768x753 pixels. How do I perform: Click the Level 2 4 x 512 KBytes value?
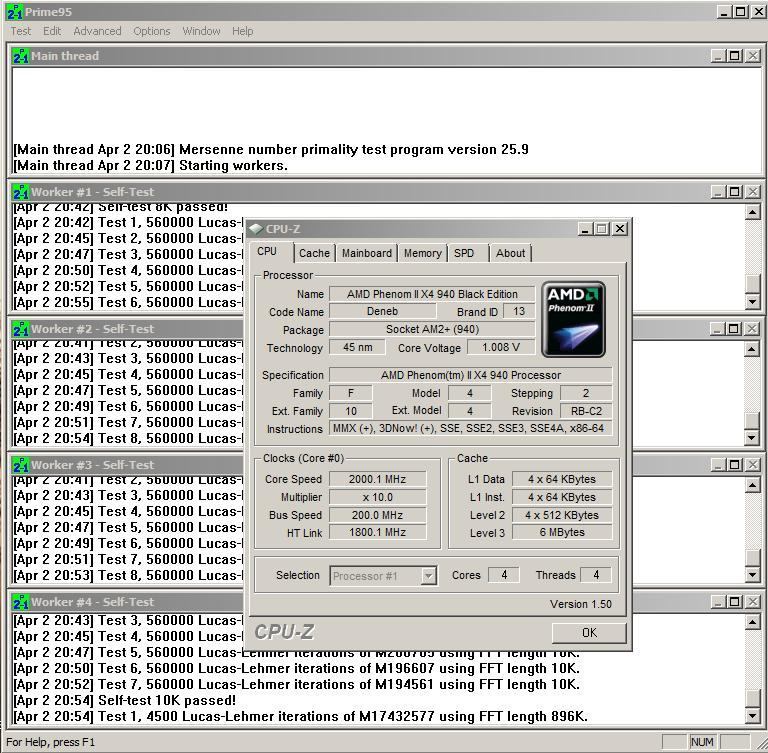562,515
